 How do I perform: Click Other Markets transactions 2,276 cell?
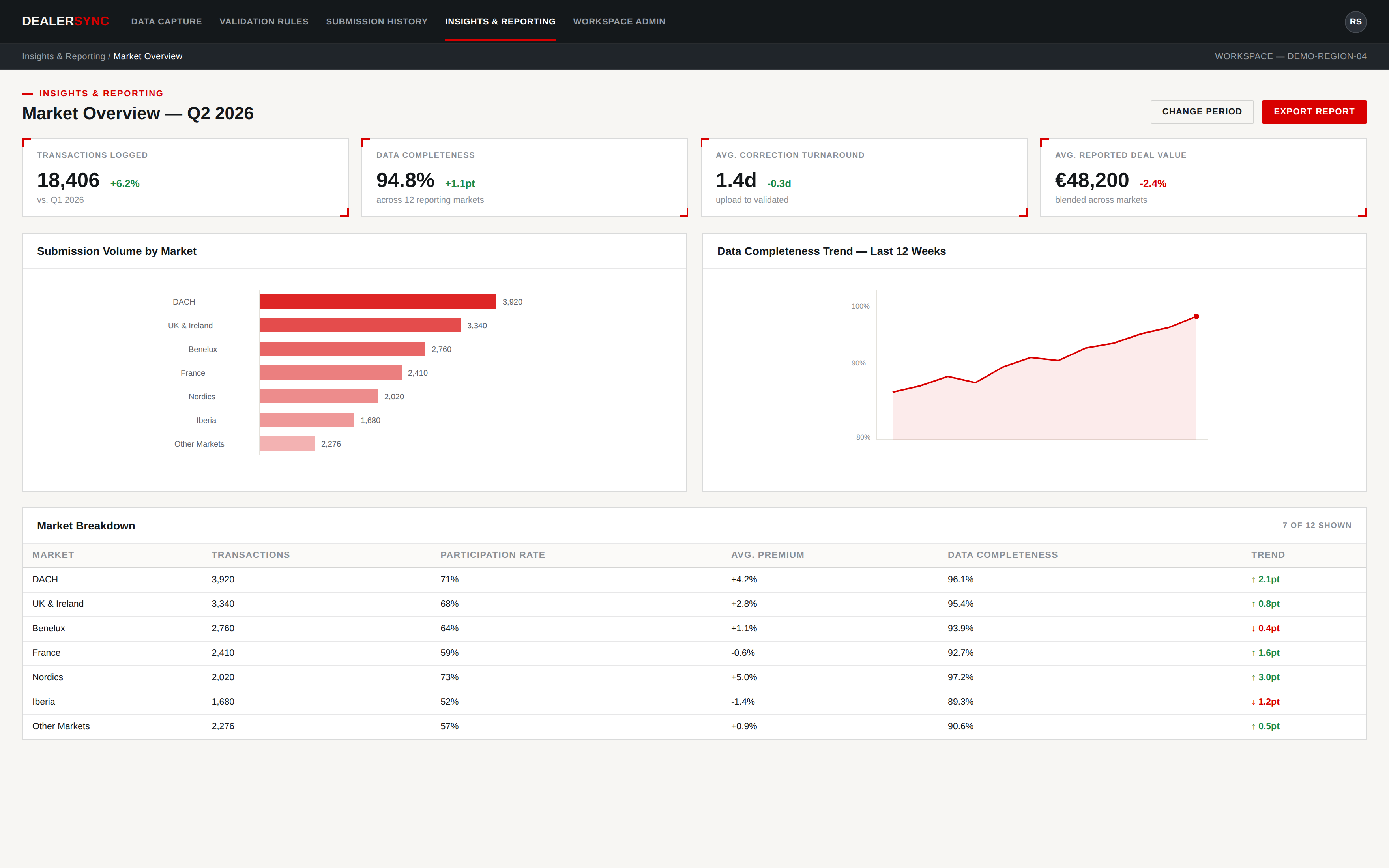coord(223,726)
